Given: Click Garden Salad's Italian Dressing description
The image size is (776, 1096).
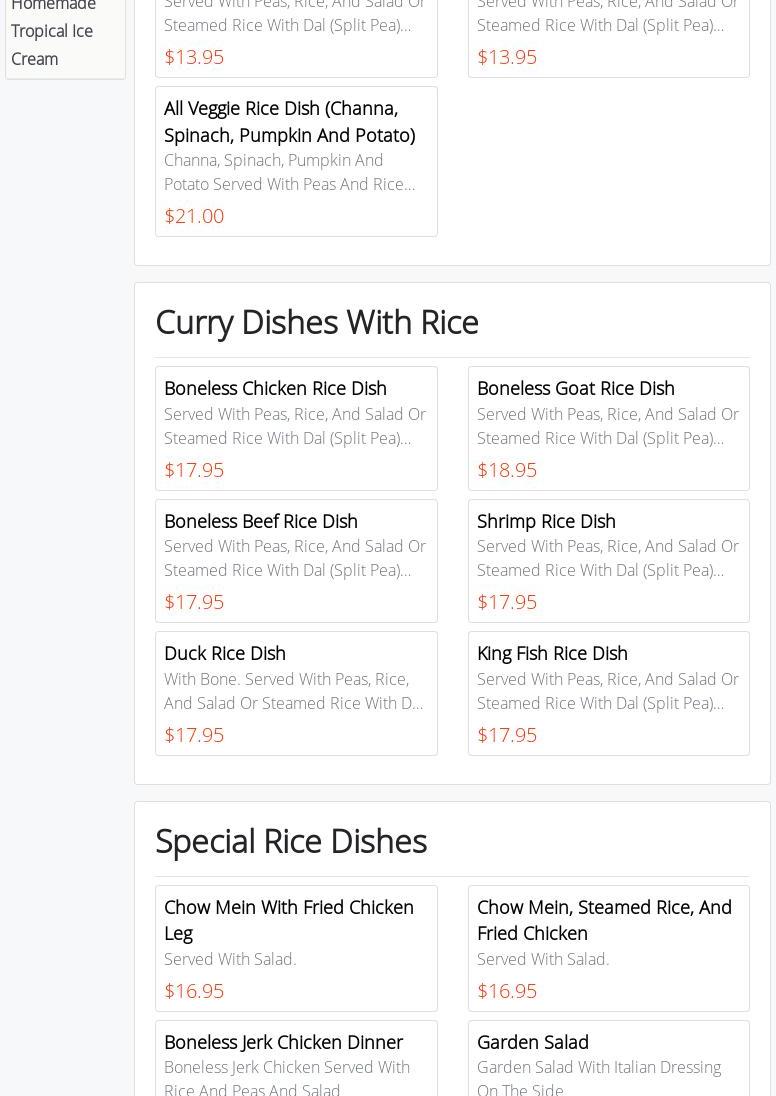Looking at the screenshot, I should 598,1078.
